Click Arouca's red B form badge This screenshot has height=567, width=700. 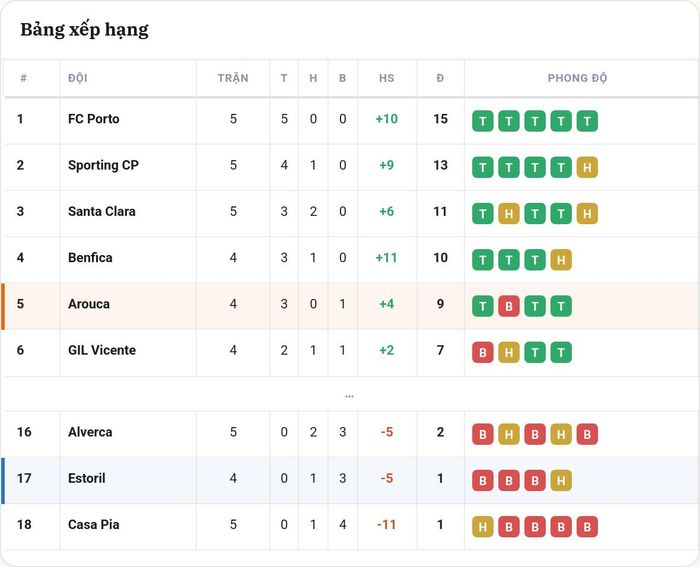[508, 306]
